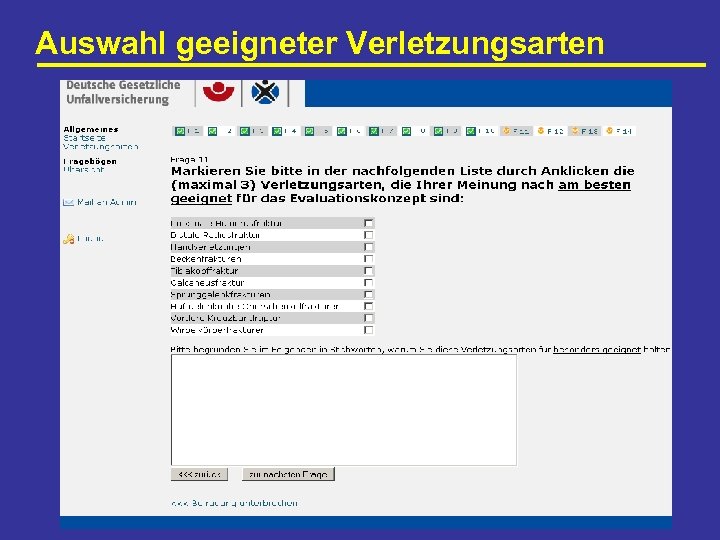The width and height of the screenshot is (720, 540).
Task: Click the Calcaneusfraktur row label
Action: (207, 283)
